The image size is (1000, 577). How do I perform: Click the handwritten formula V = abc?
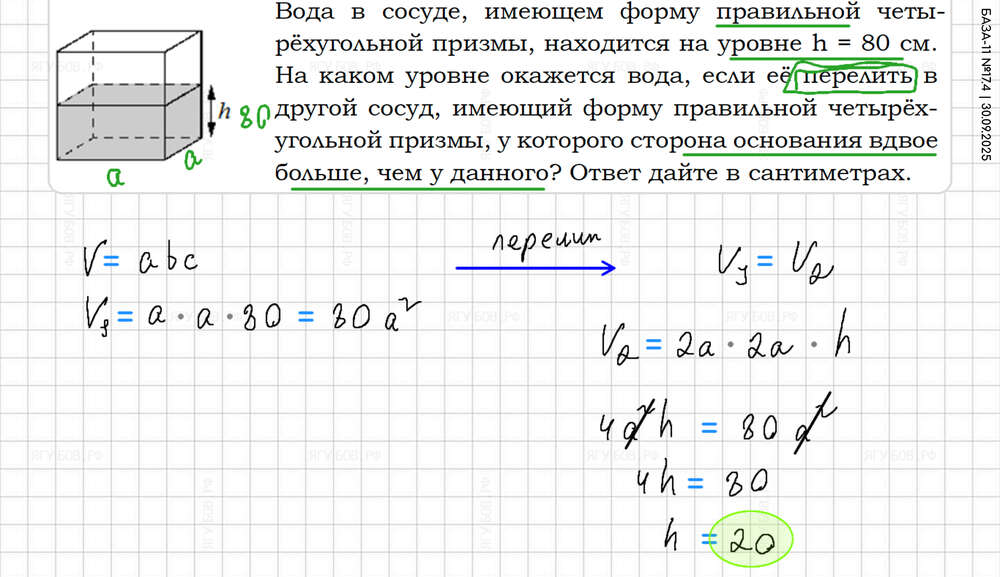140,261
